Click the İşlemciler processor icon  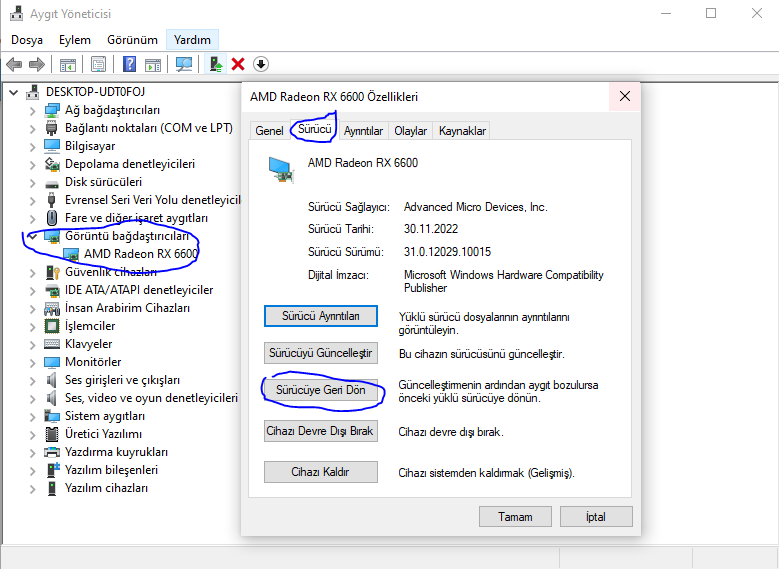(52, 326)
